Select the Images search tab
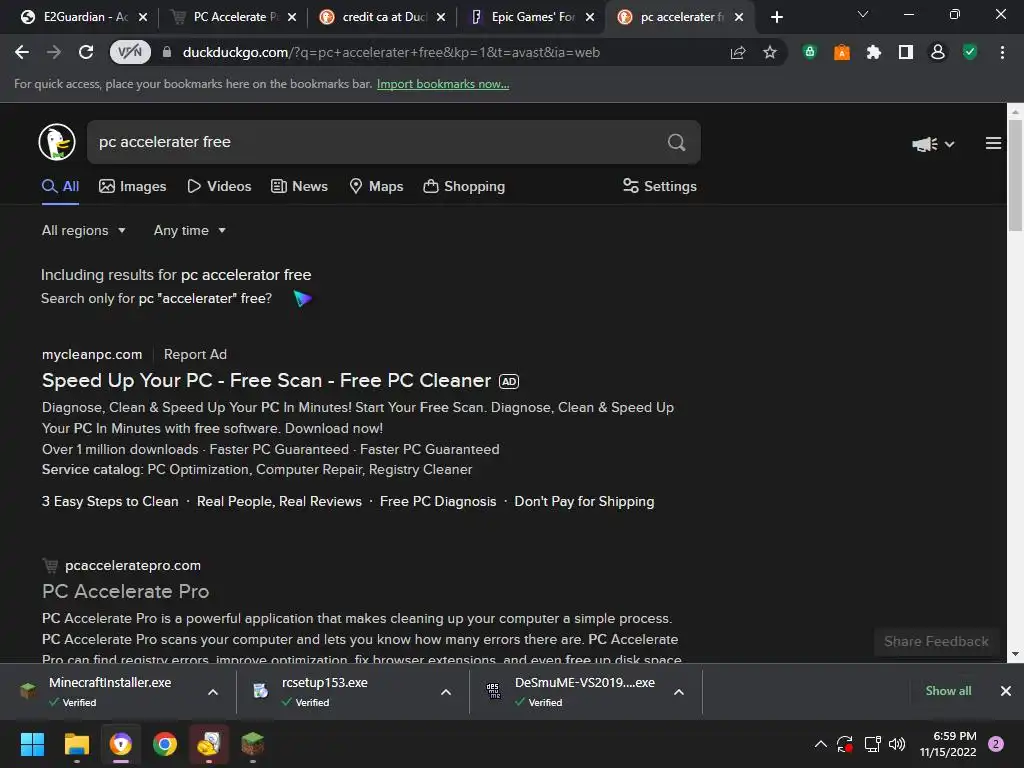 point(133,186)
